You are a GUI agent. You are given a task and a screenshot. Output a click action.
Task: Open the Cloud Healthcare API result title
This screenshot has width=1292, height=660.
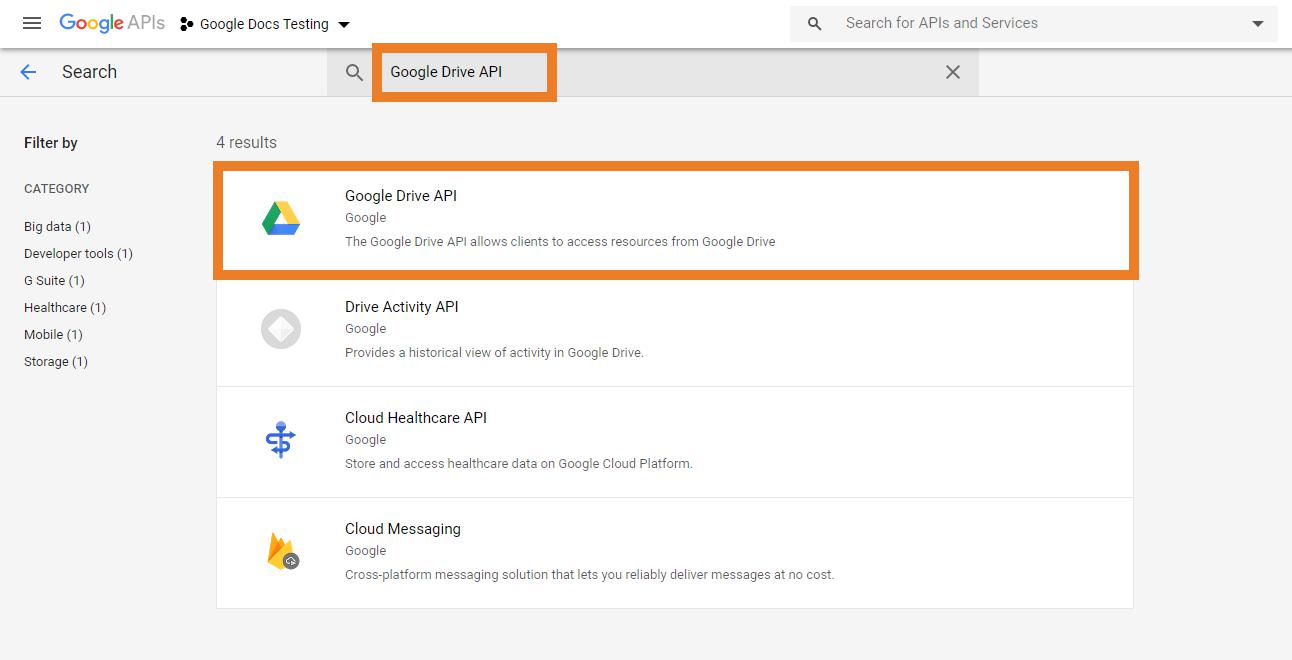click(x=416, y=418)
